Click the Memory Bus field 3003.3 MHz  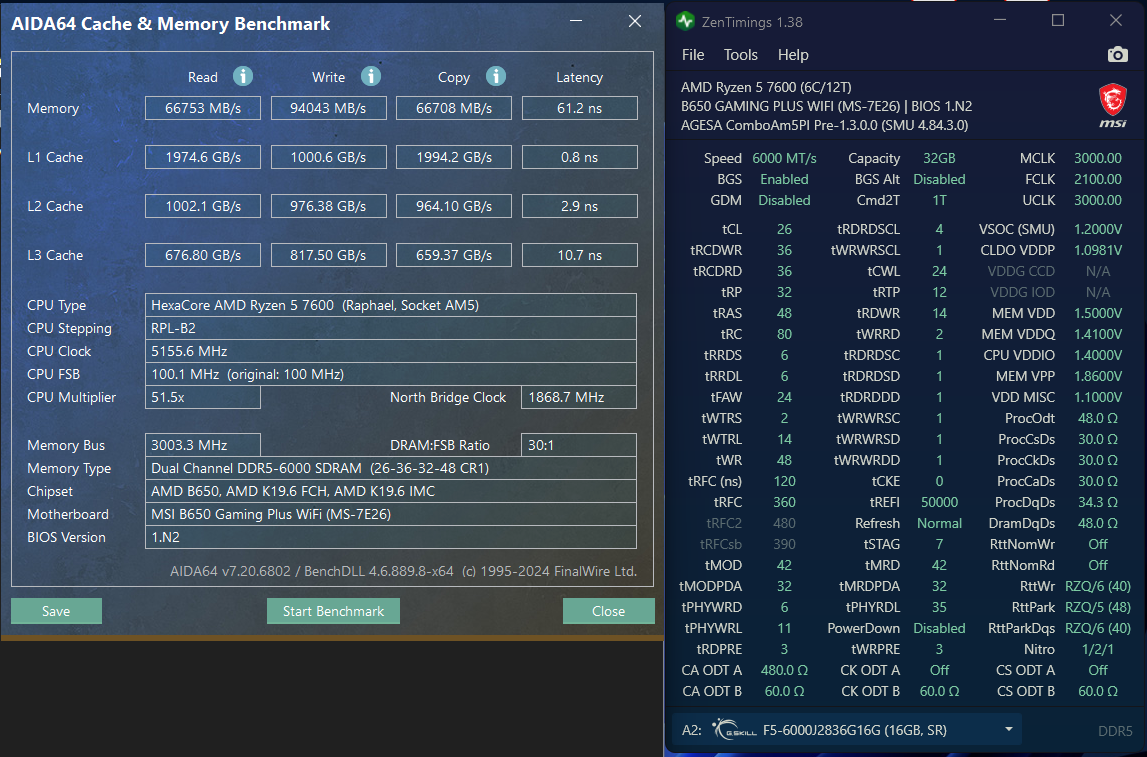[x=203, y=445]
